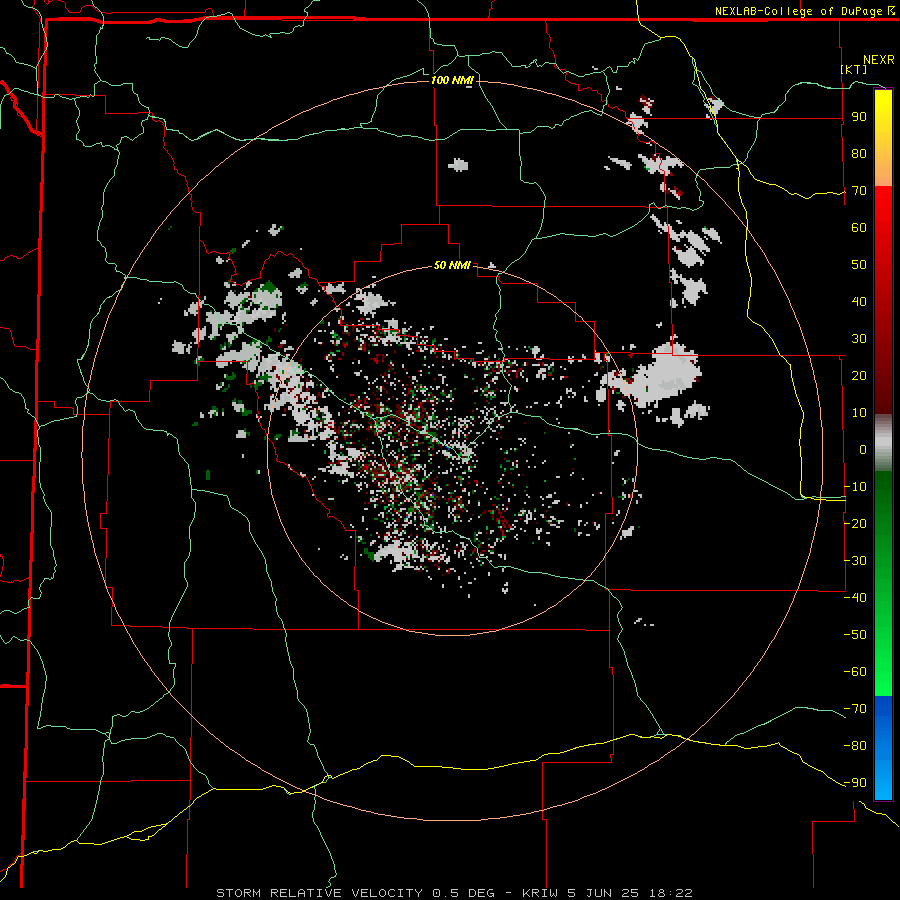This screenshot has width=900, height=900.
Task: Click the 80 value on color scale
Action: (859, 154)
